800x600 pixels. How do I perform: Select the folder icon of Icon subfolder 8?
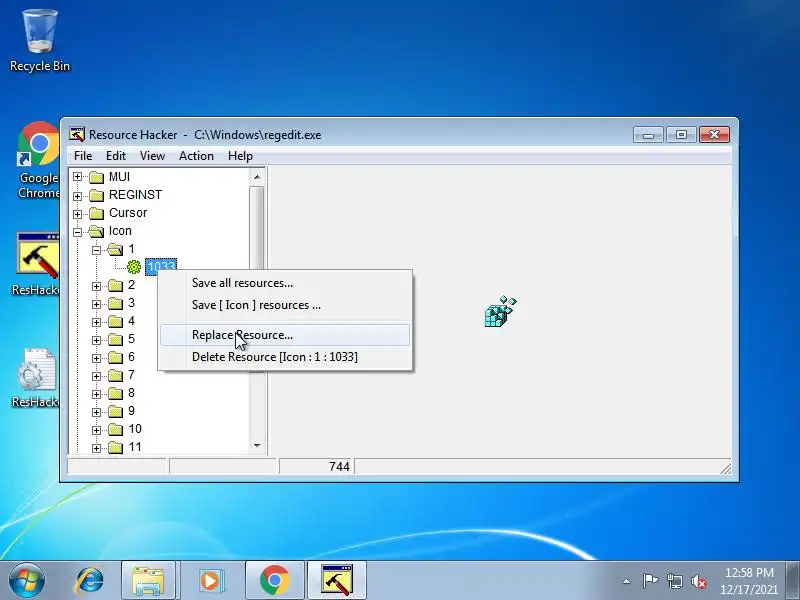pos(116,394)
